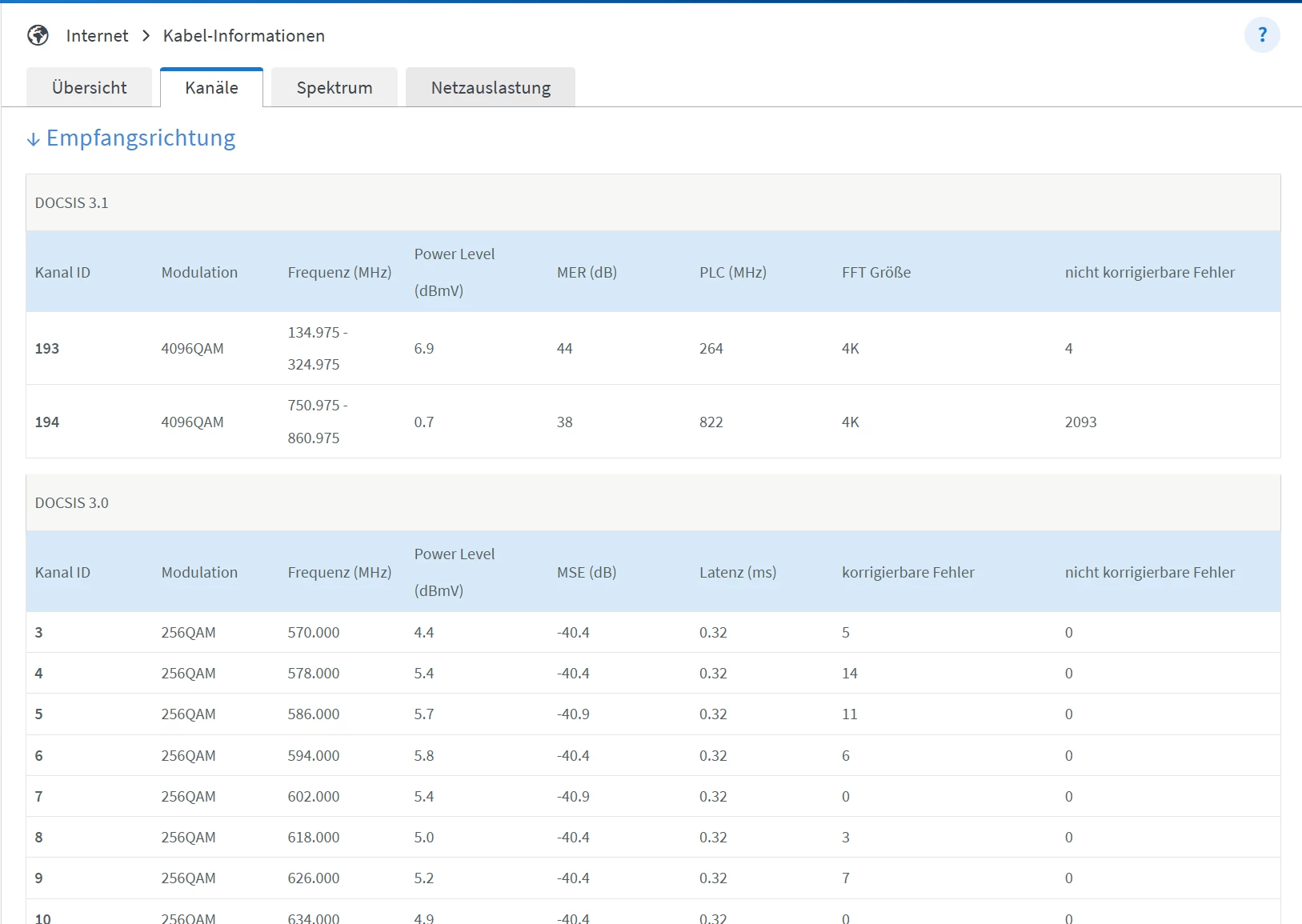This screenshot has height=924, width=1302.
Task: Click frequency 570.000 in channel 3 row
Action: pyautogui.click(x=313, y=633)
